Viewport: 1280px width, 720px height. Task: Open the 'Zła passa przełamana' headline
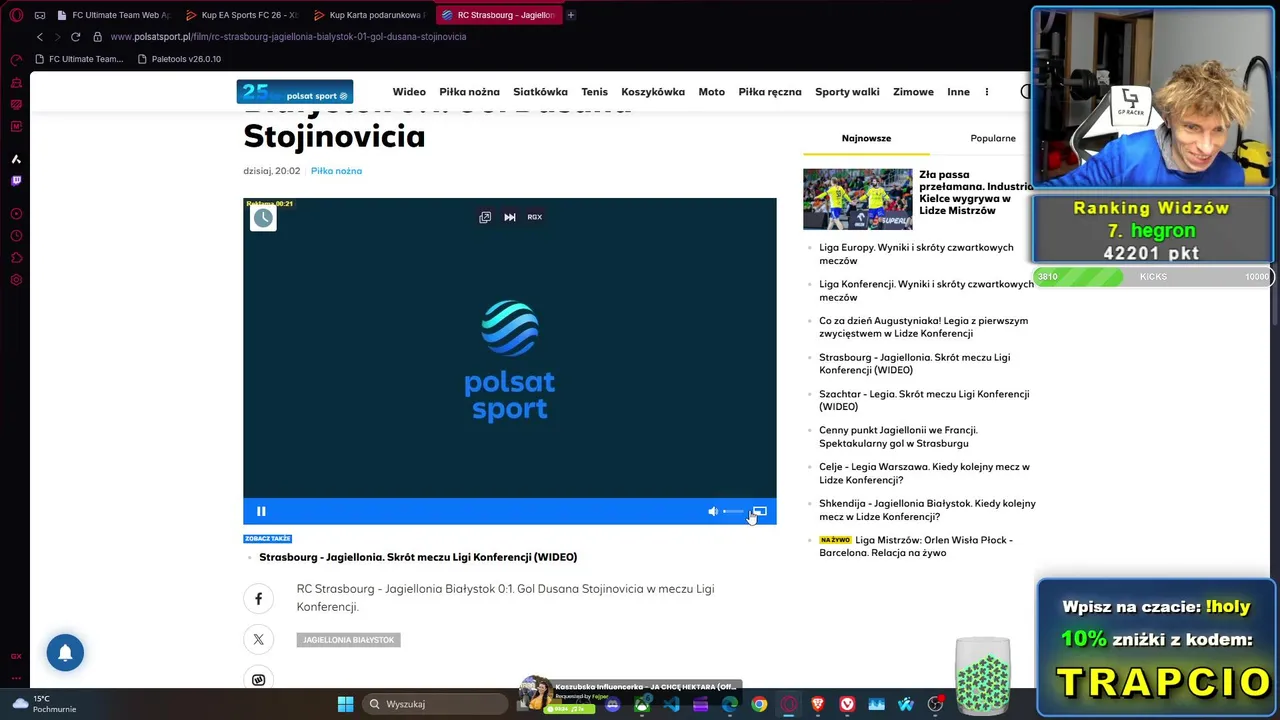976,193
